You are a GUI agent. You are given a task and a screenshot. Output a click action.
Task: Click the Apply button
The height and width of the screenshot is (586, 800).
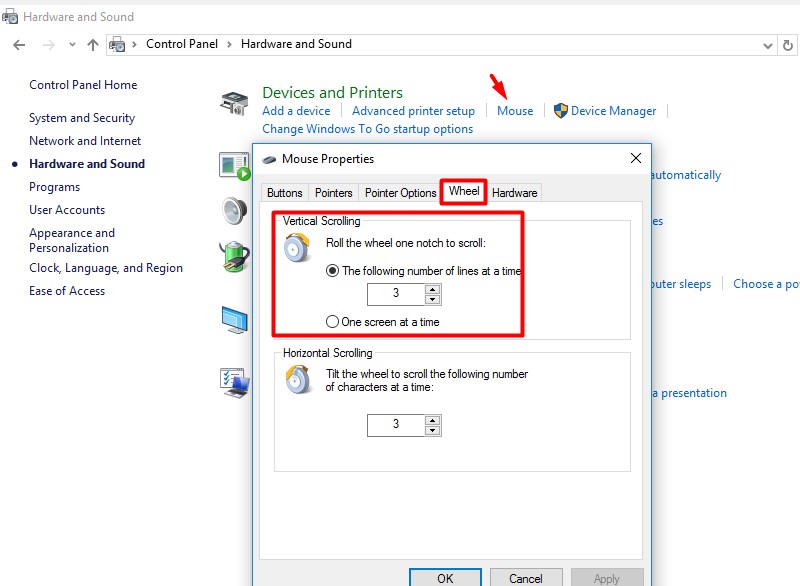point(607,578)
